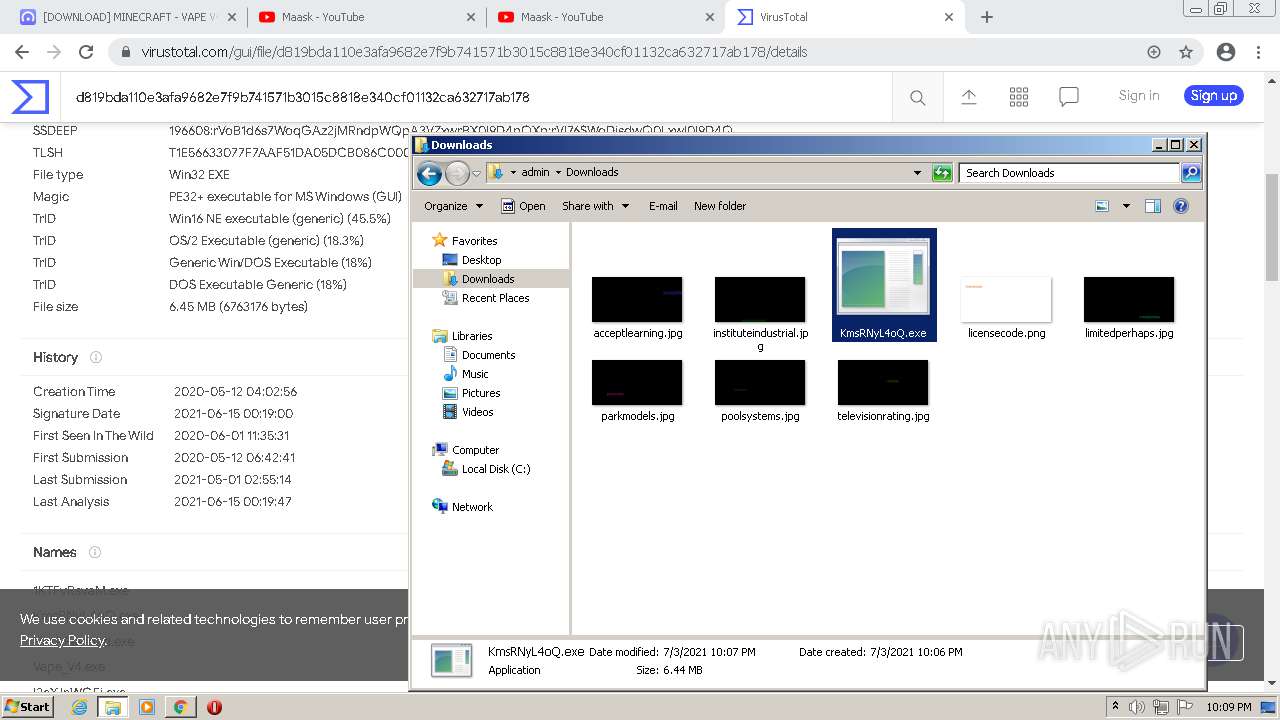
Task: Click the Explorer refresh icon
Action: 942,173
